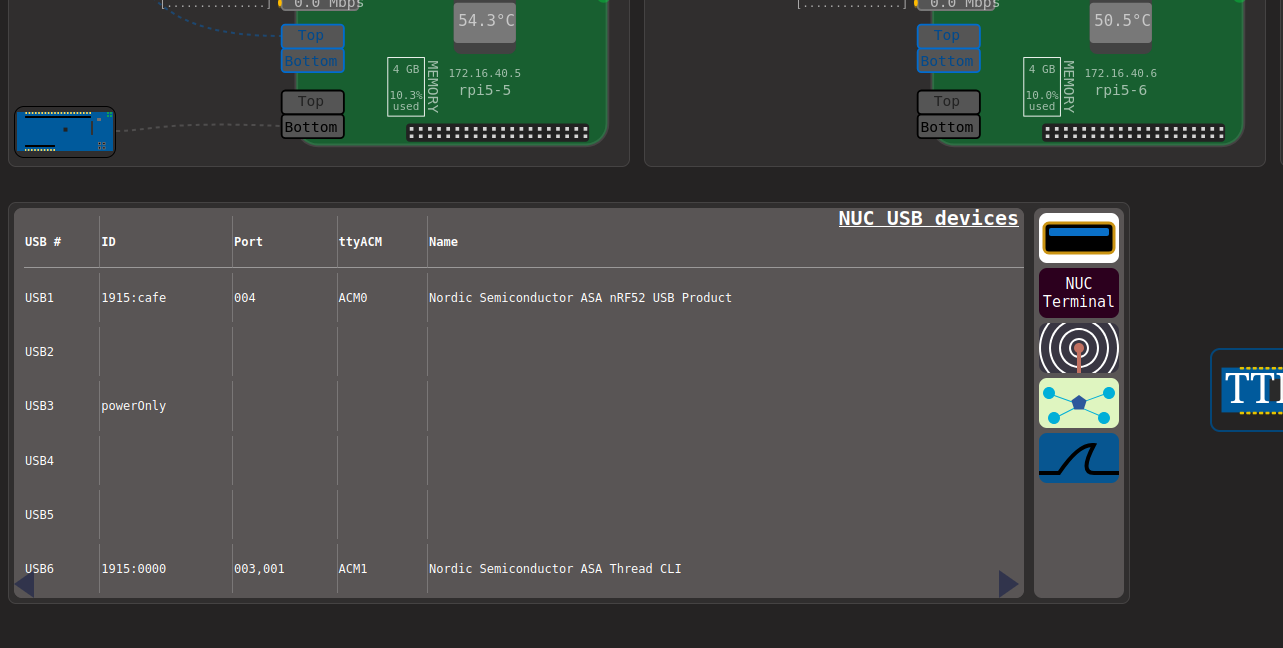Open the Wireshark shark fin icon
The image size is (1283, 648).
1078,458
